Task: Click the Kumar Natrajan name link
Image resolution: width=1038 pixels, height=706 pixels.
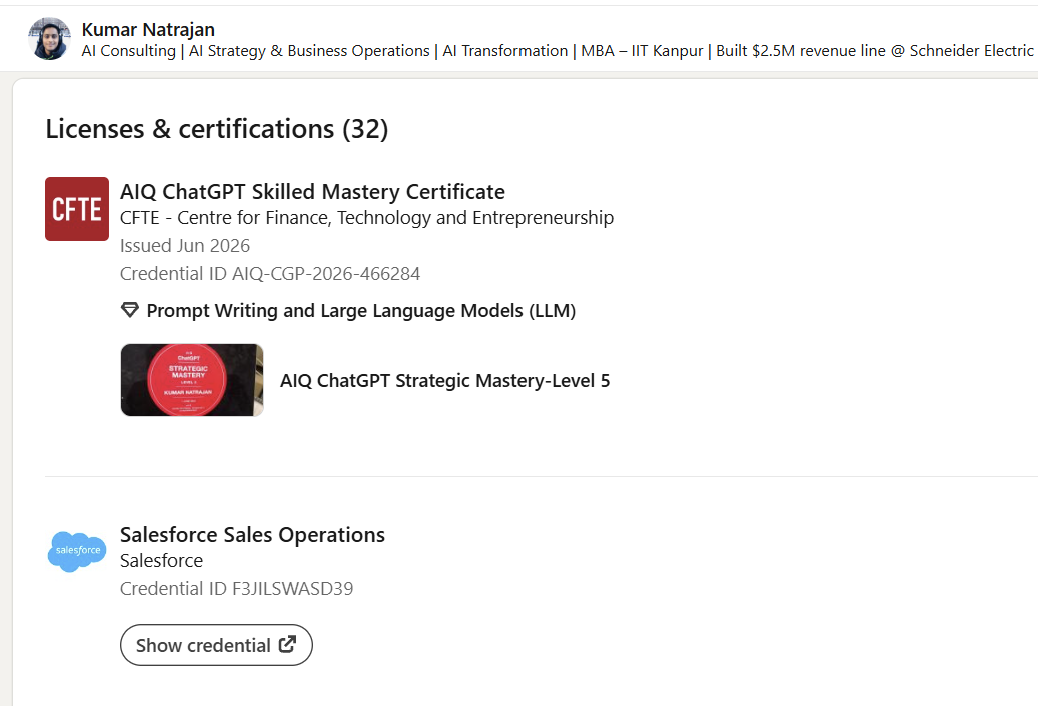Action: pyautogui.click(x=148, y=30)
